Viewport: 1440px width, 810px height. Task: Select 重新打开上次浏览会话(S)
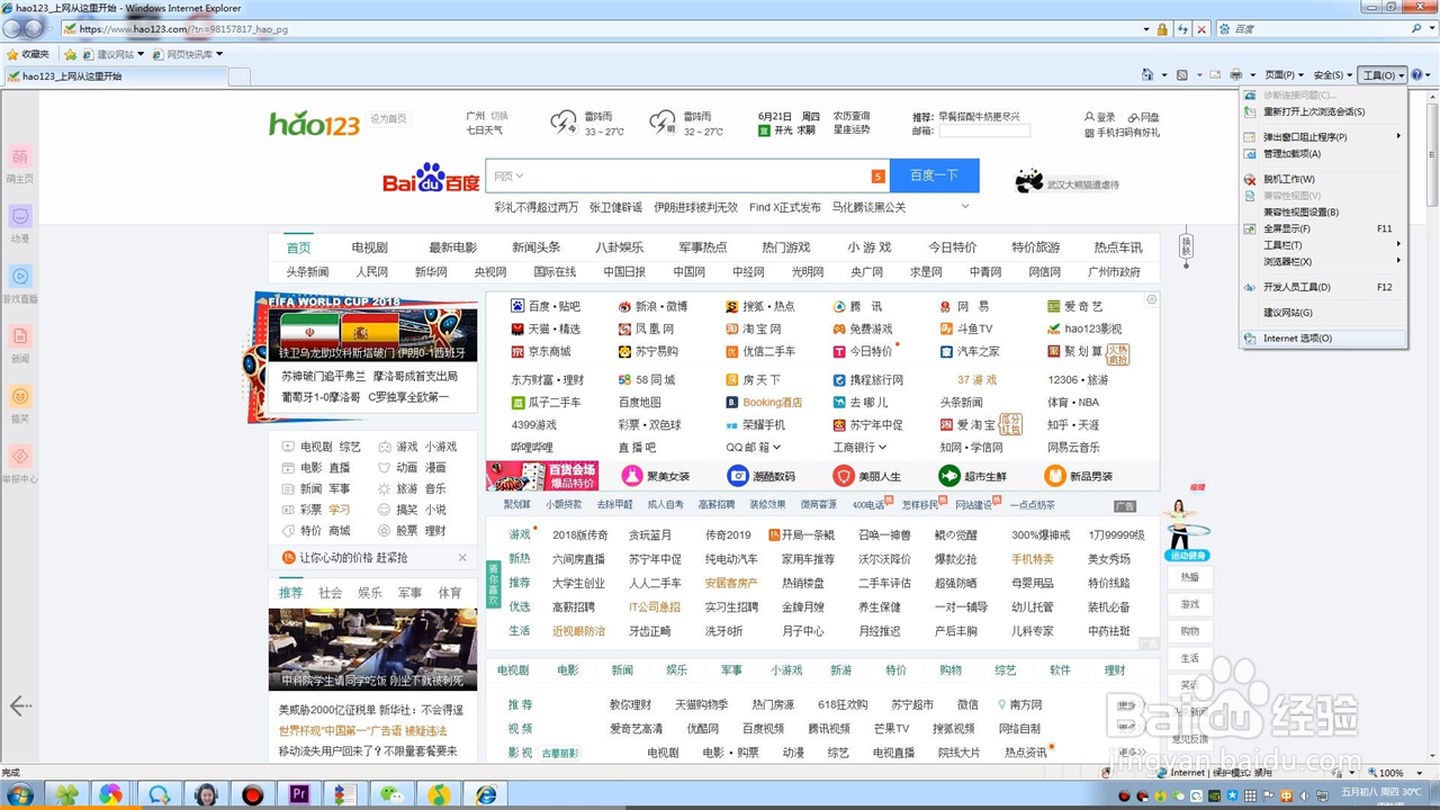[1323, 112]
